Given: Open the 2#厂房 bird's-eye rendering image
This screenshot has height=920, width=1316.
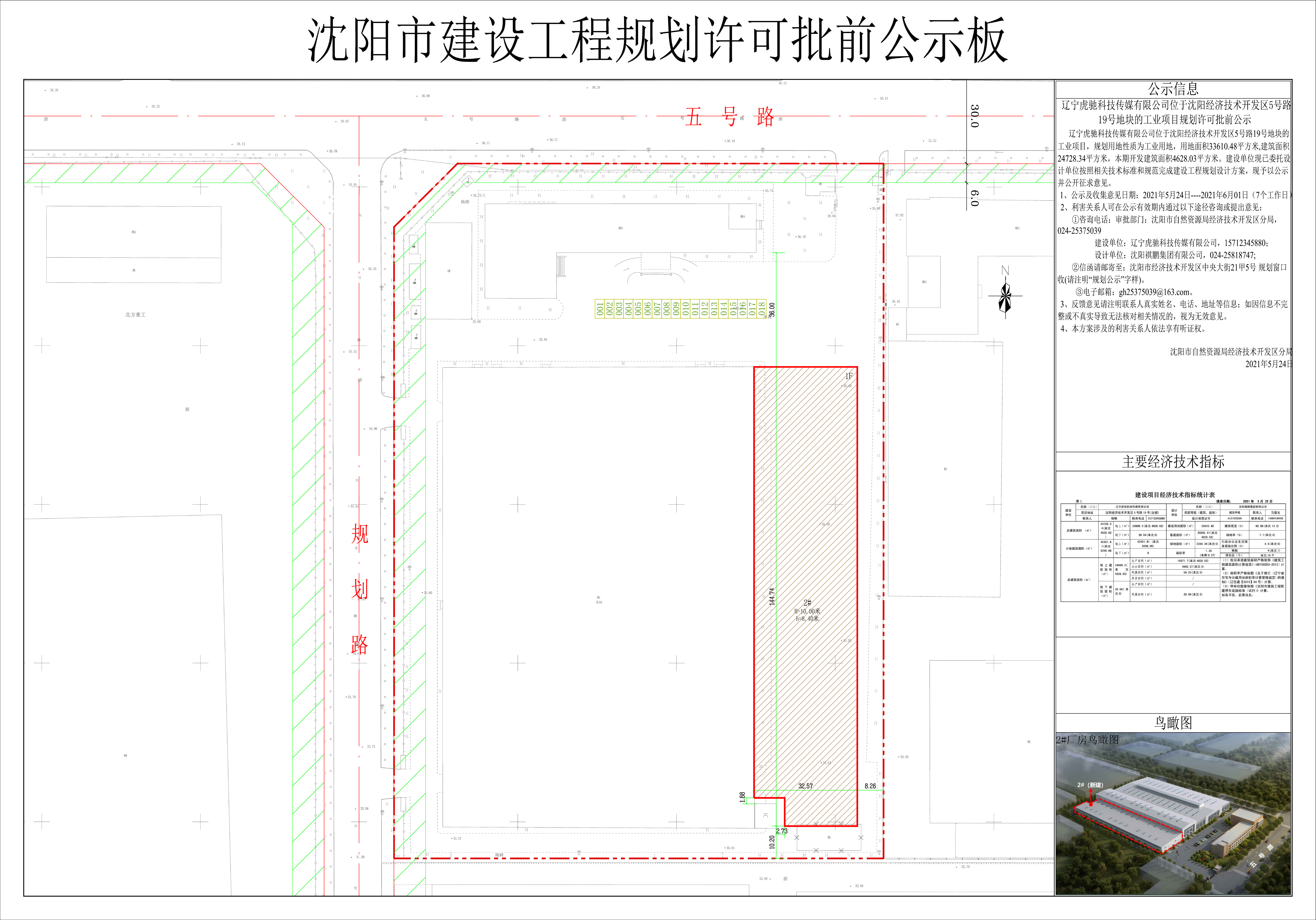Looking at the screenshot, I should [x=1173, y=813].
